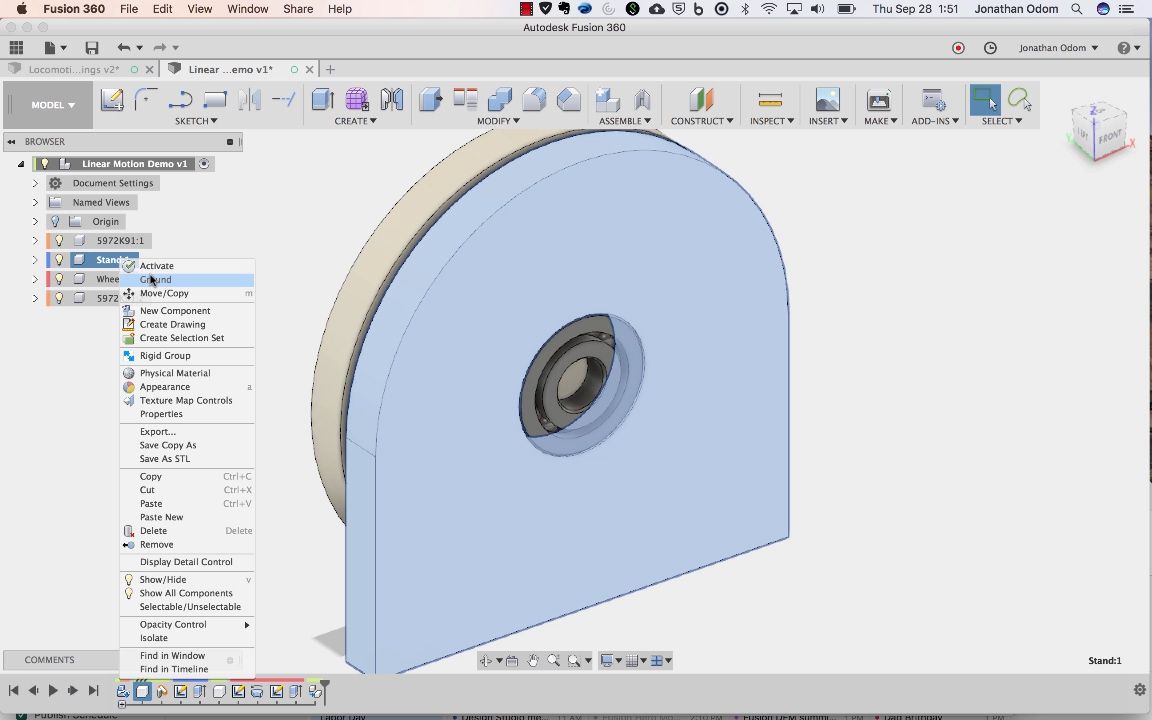This screenshot has height=720, width=1152.
Task: Switch to the Locomoti...ings v2 document tab
Action: coord(74,70)
